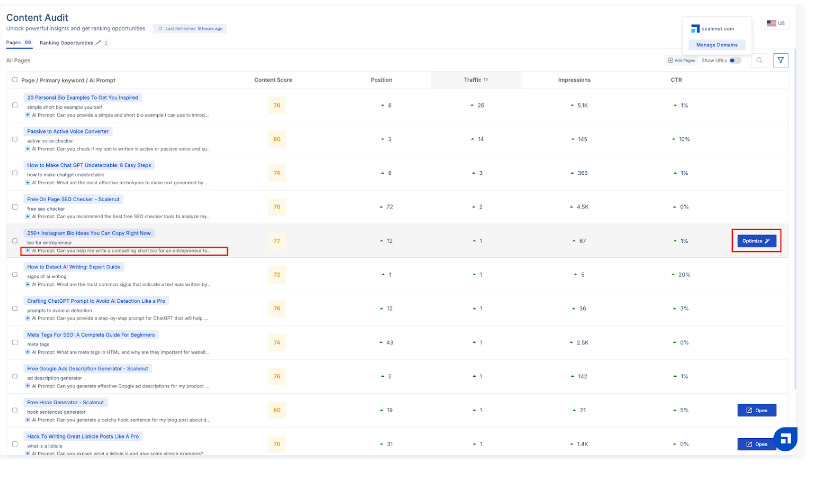Screen dimensions: 818x478
Task: Click the US flag icon
Action: (x=771, y=23)
